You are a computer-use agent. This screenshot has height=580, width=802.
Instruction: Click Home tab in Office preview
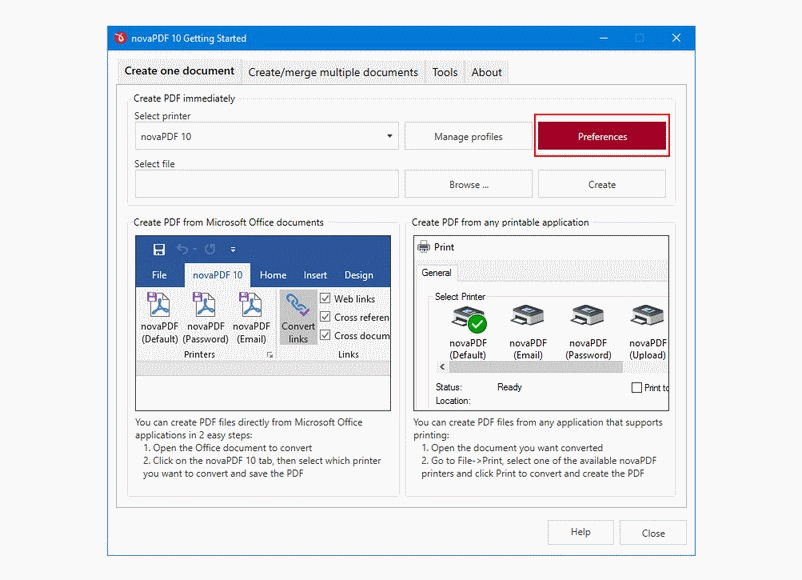tap(273, 275)
